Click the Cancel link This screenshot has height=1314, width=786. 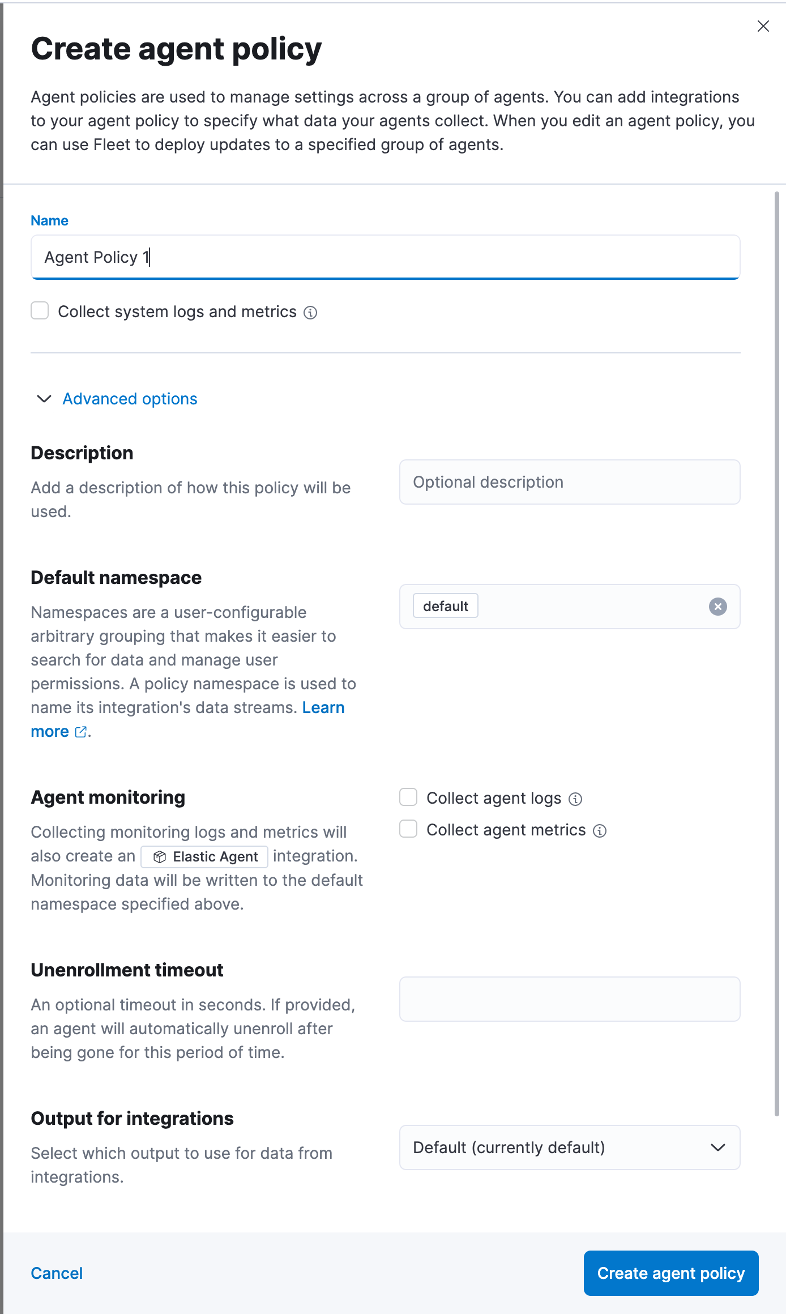57,1273
